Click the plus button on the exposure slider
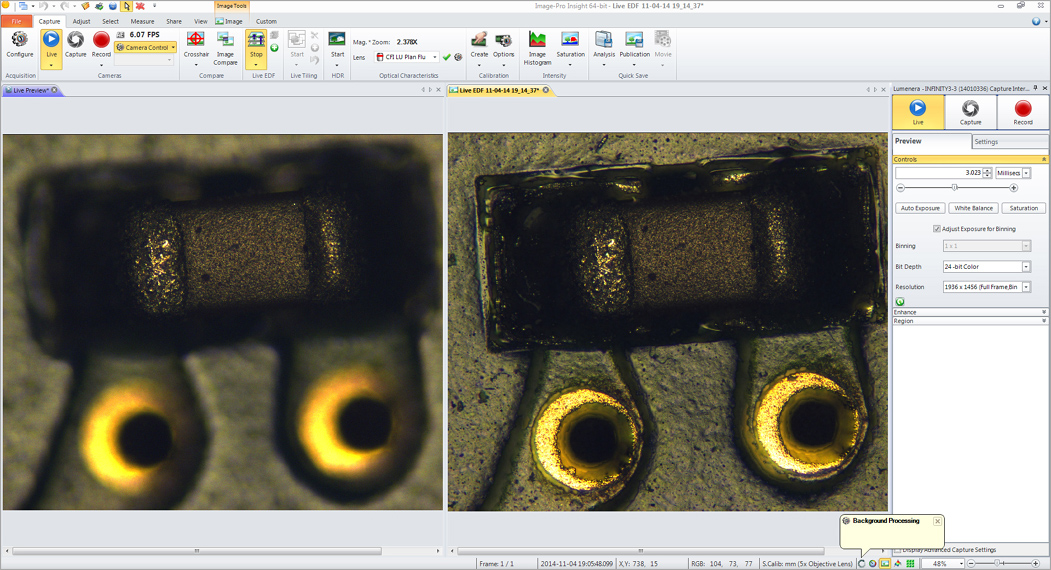The height and width of the screenshot is (570, 1051). point(1013,188)
